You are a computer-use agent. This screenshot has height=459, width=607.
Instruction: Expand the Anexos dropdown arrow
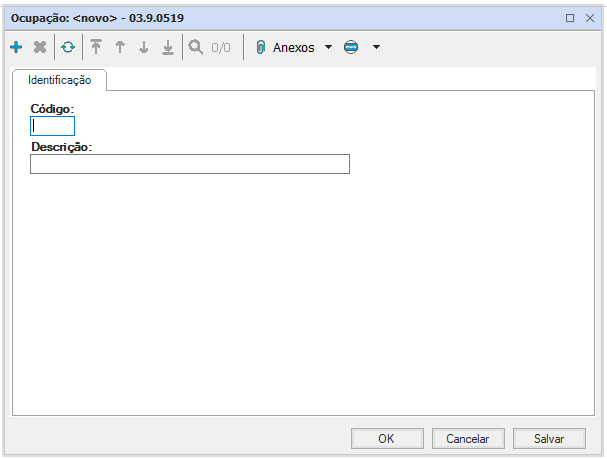328,47
